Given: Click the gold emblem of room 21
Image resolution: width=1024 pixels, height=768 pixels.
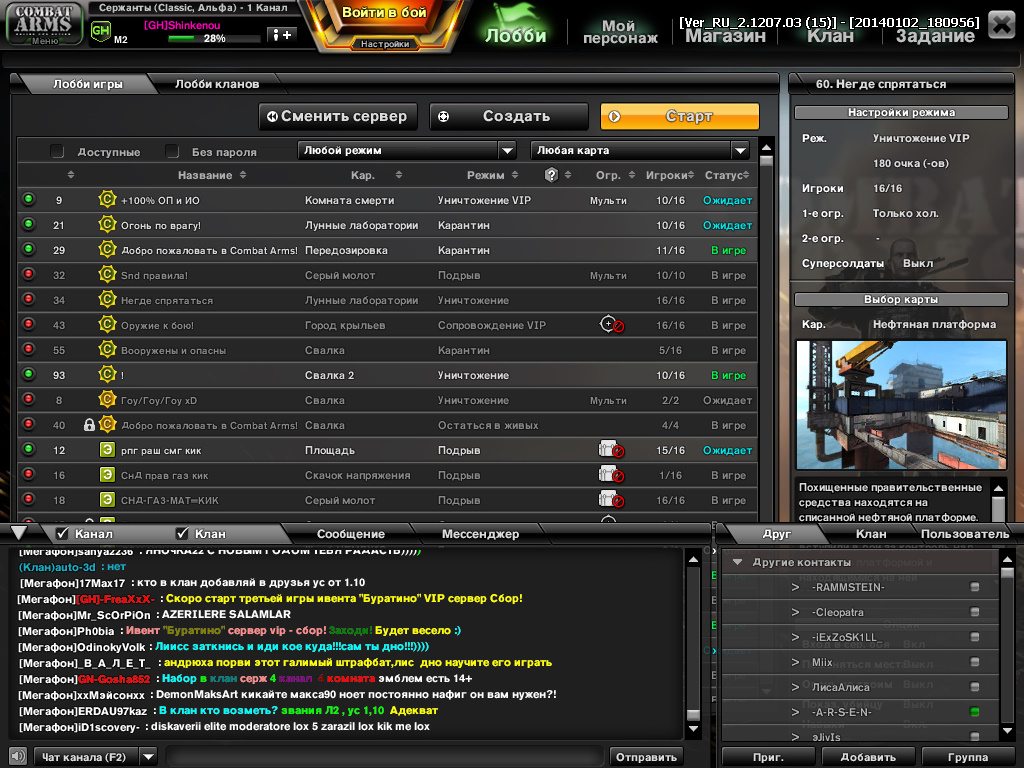Looking at the screenshot, I should pyautogui.click(x=107, y=224).
